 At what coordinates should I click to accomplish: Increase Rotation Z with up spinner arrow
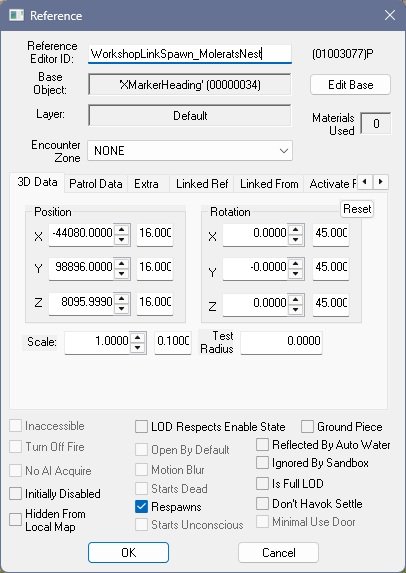(x=296, y=299)
